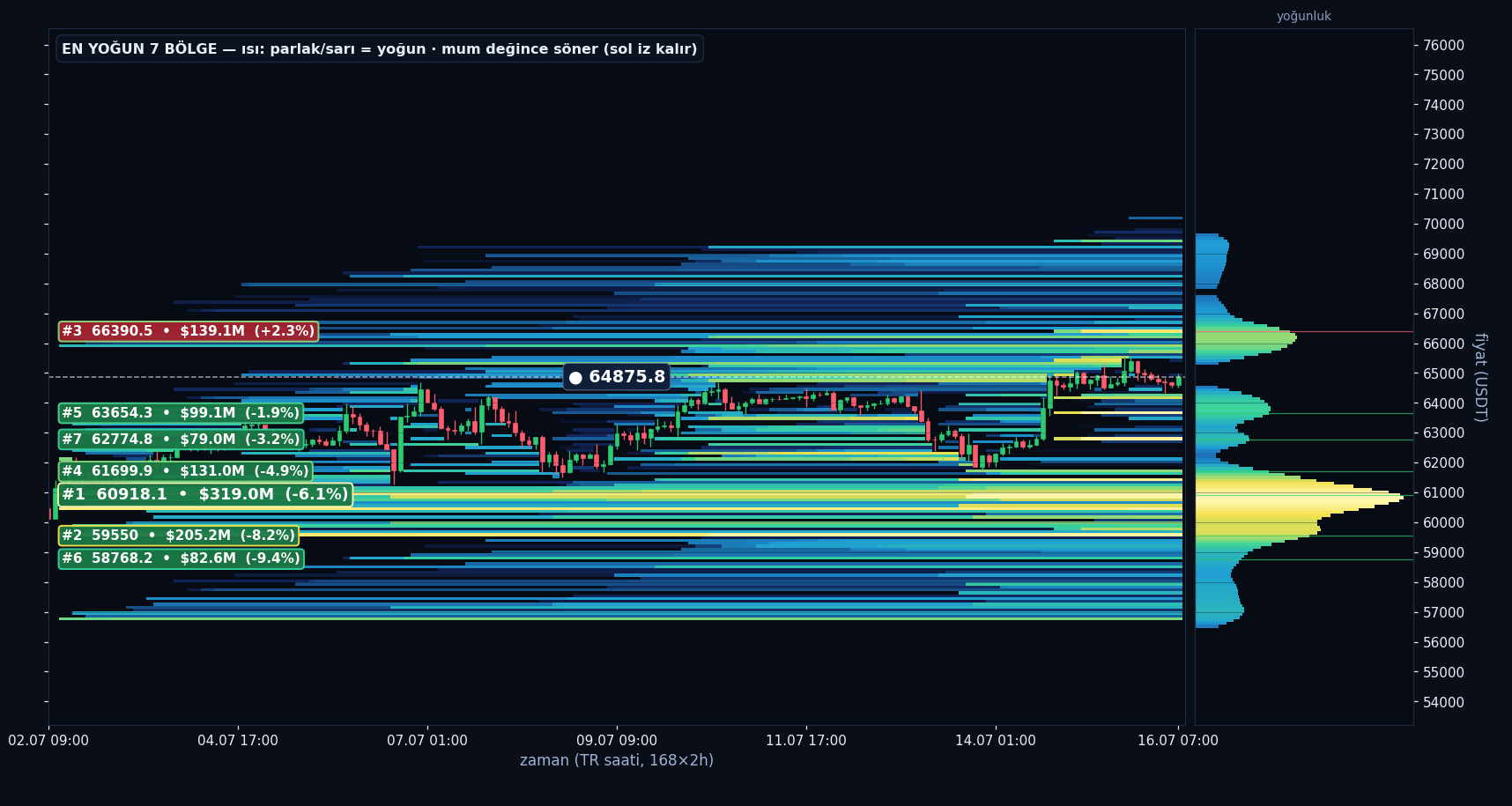The width and height of the screenshot is (1512, 806).
Task: Click the #7 62774.8 zone label
Action: (x=181, y=440)
